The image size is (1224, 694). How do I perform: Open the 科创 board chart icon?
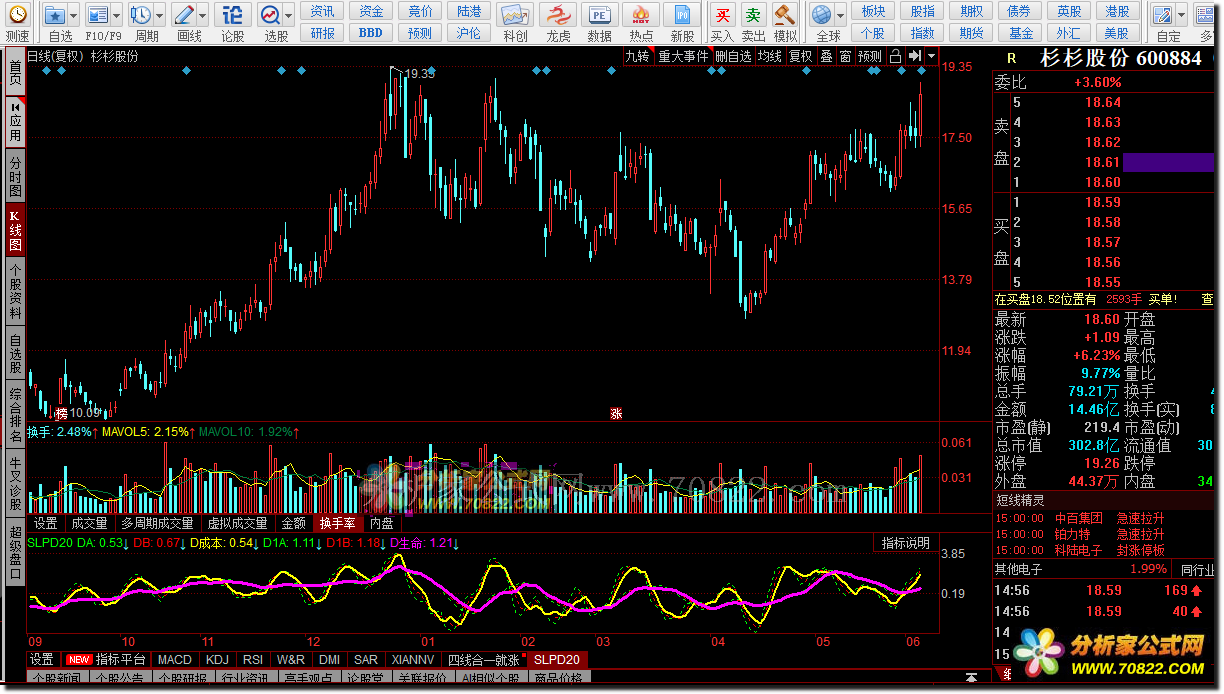[x=515, y=15]
